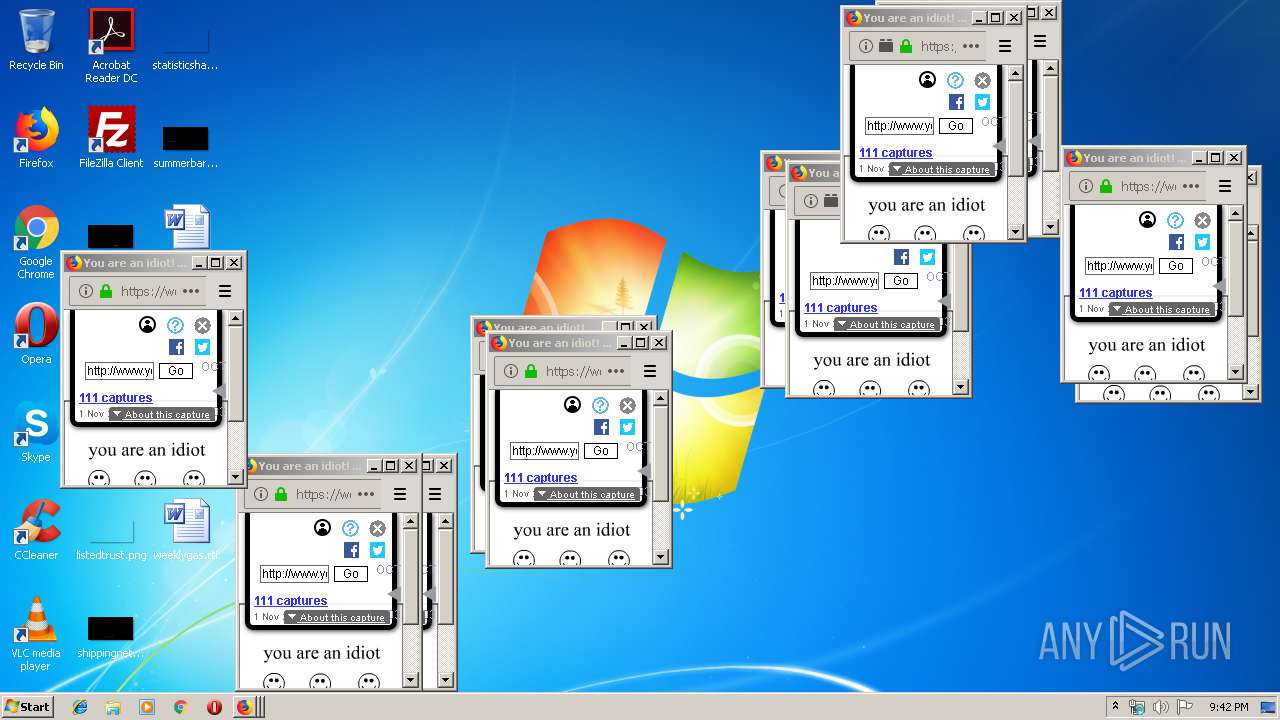Click scroll-up arrow in window beside Opera icon
Screen dimensions: 1280x720
point(236,318)
